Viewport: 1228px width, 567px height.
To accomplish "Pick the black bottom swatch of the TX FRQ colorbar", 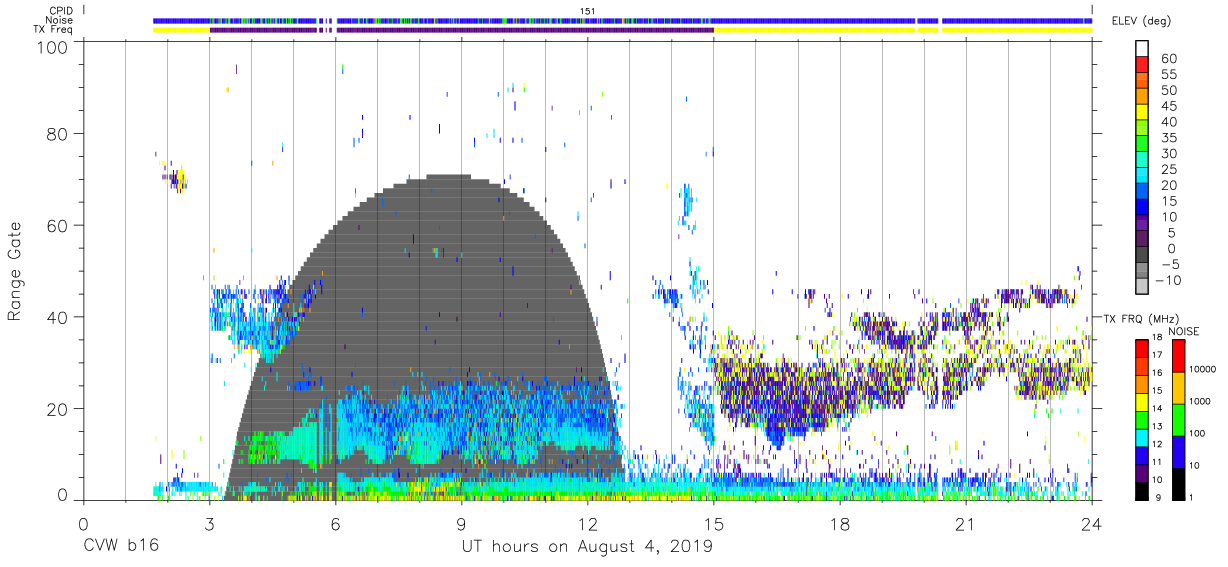I will [1141, 491].
